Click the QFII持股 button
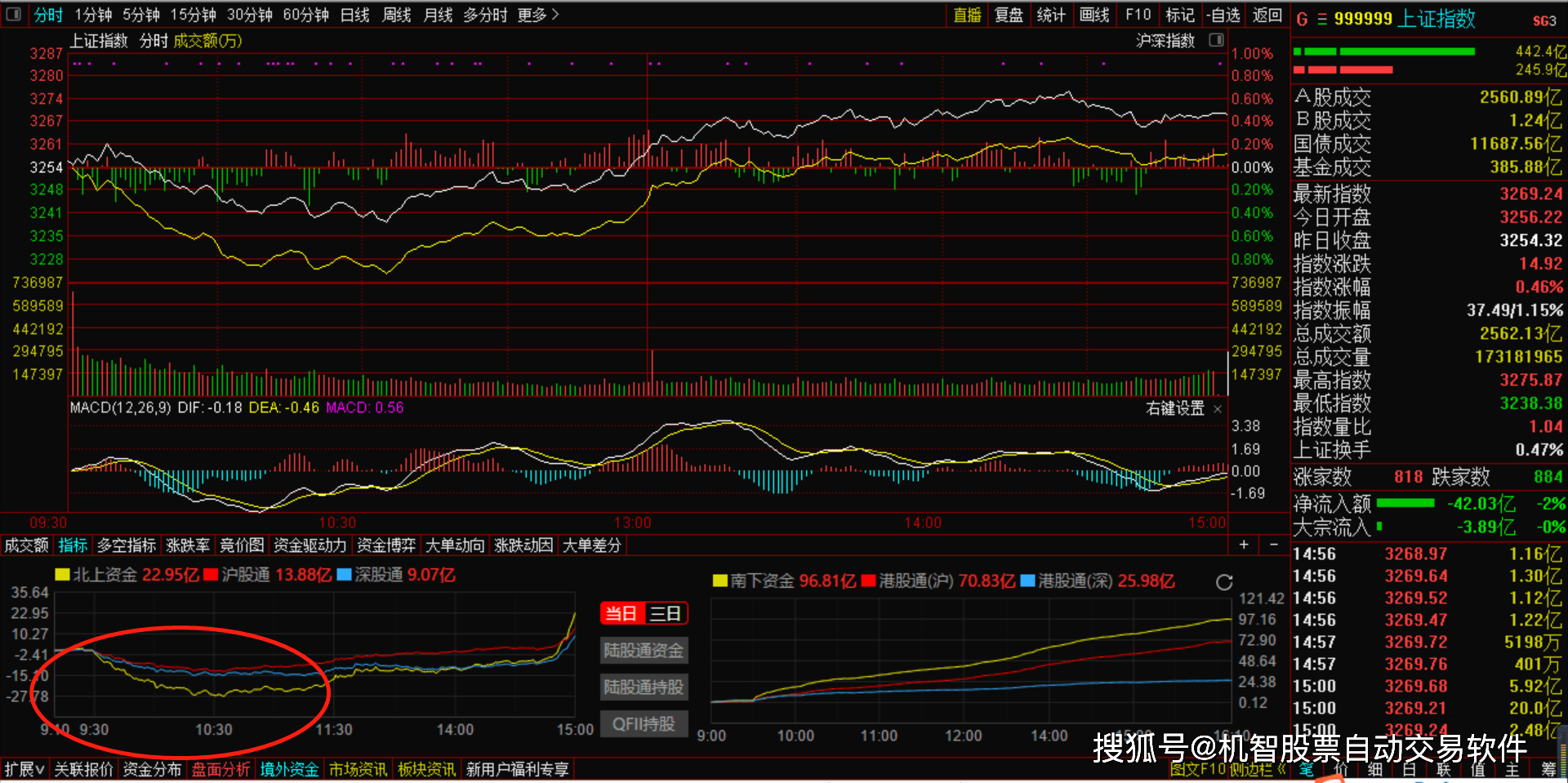1568x783 pixels. click(x=644, y=724)
